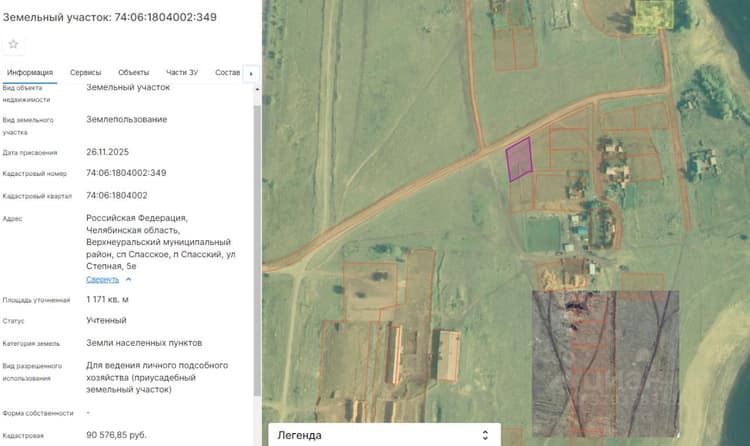Image resolution: width=750 pixels, height=446 pixels.
Task: Toggle the Легенда panel with its chevrons
Action: [485, 435]
